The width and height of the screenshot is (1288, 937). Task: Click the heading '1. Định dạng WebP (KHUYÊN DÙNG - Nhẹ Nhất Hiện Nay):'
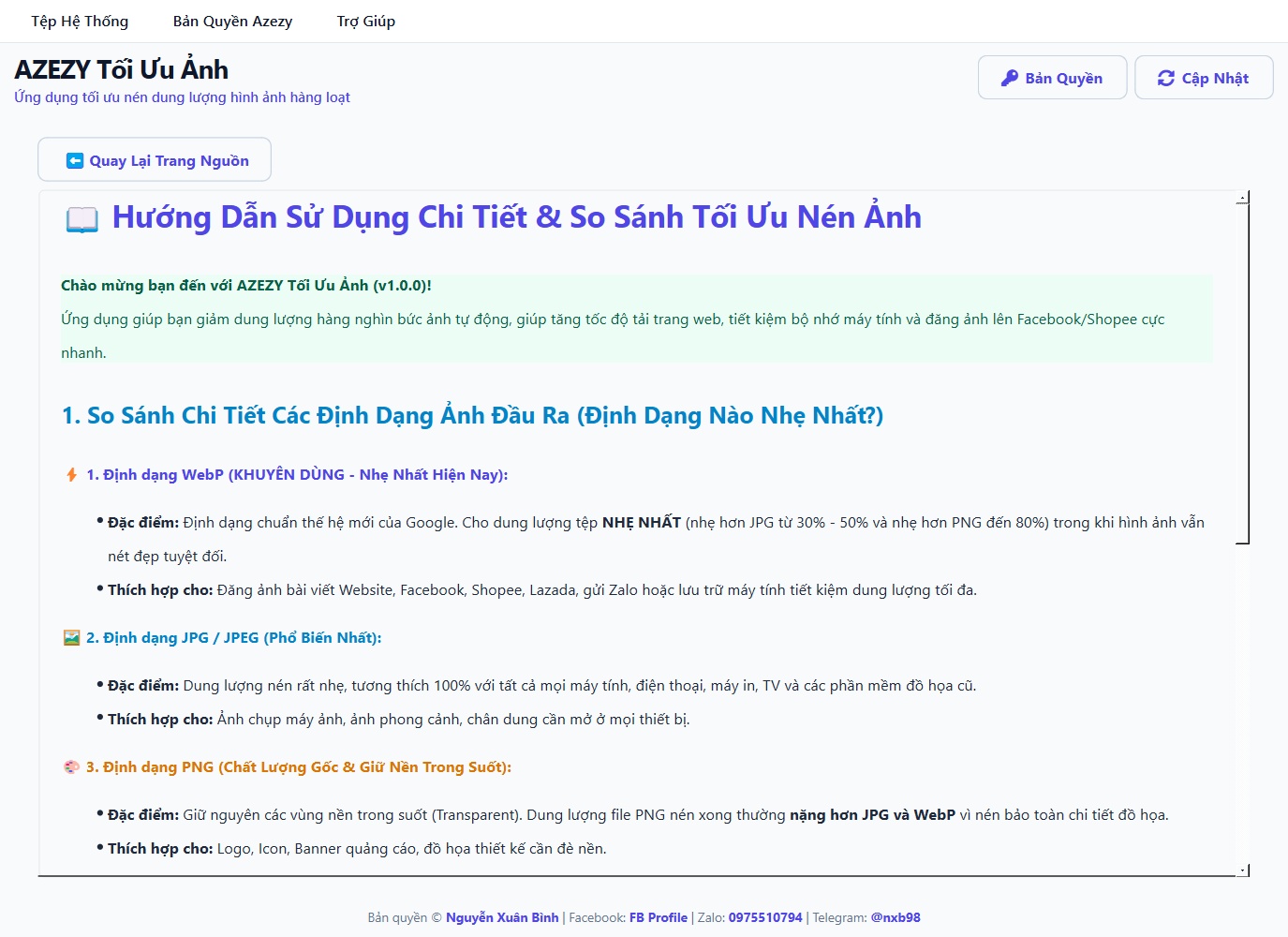point(297,474)
